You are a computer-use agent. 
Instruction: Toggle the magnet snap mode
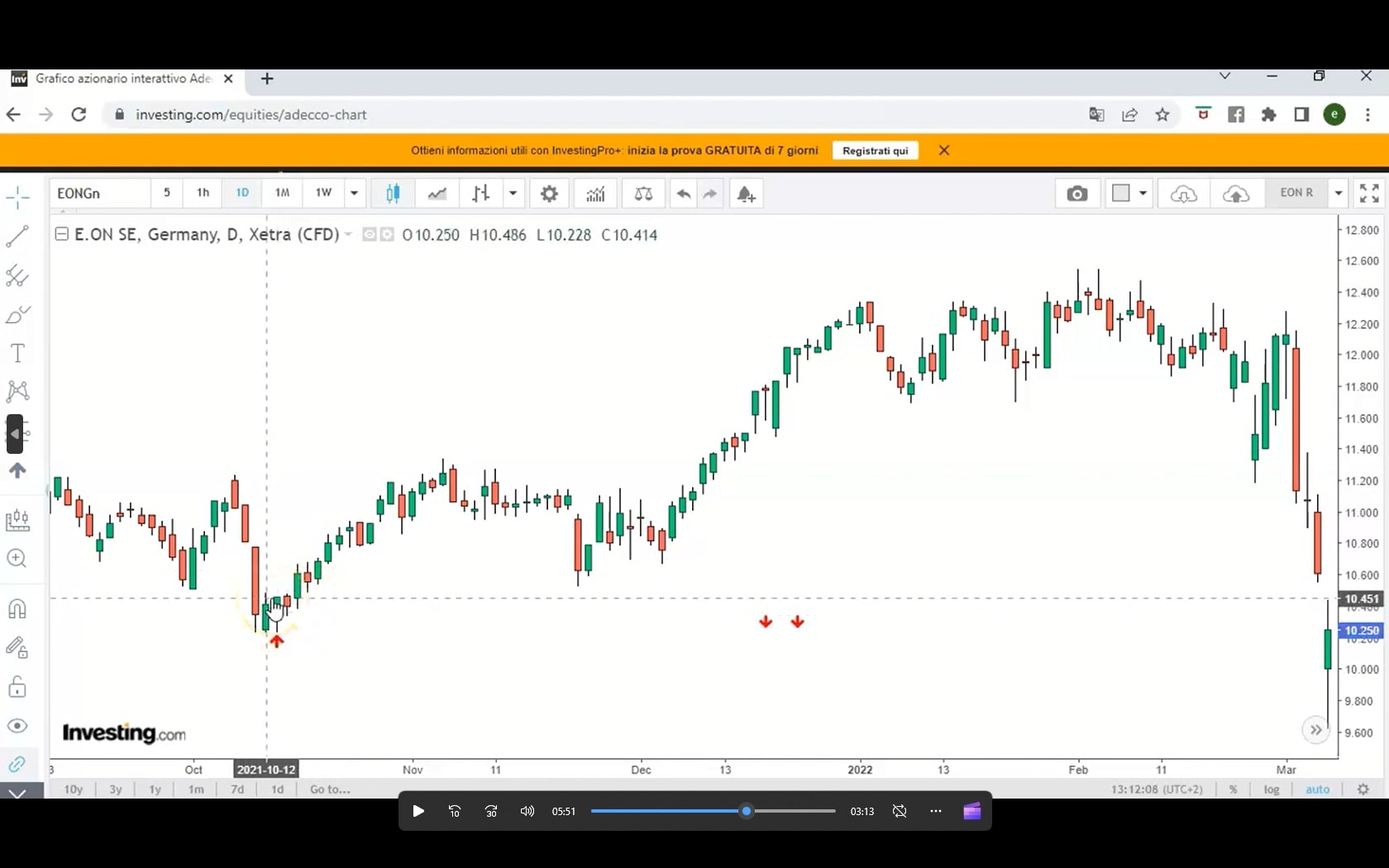17,609
